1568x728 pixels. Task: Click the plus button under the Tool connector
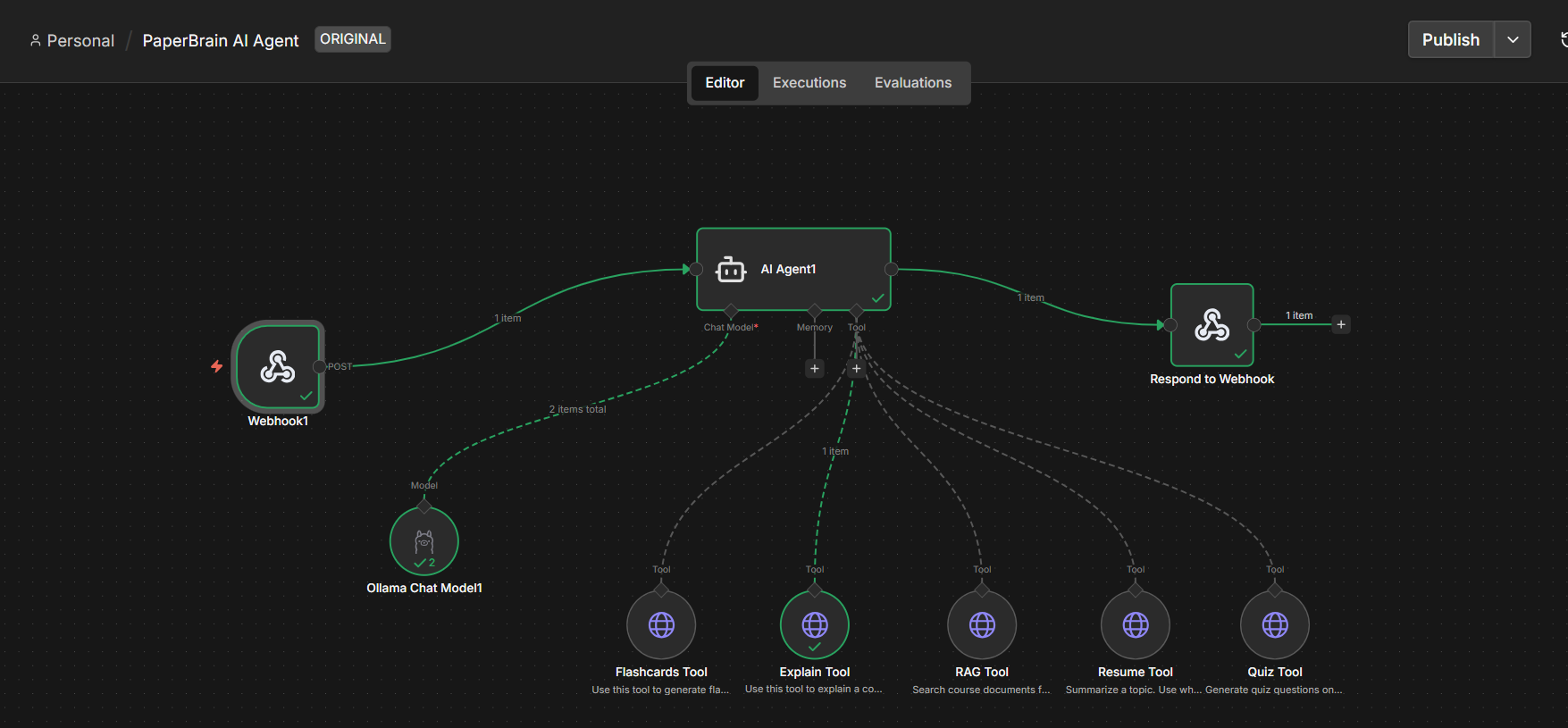coord(857,368)
